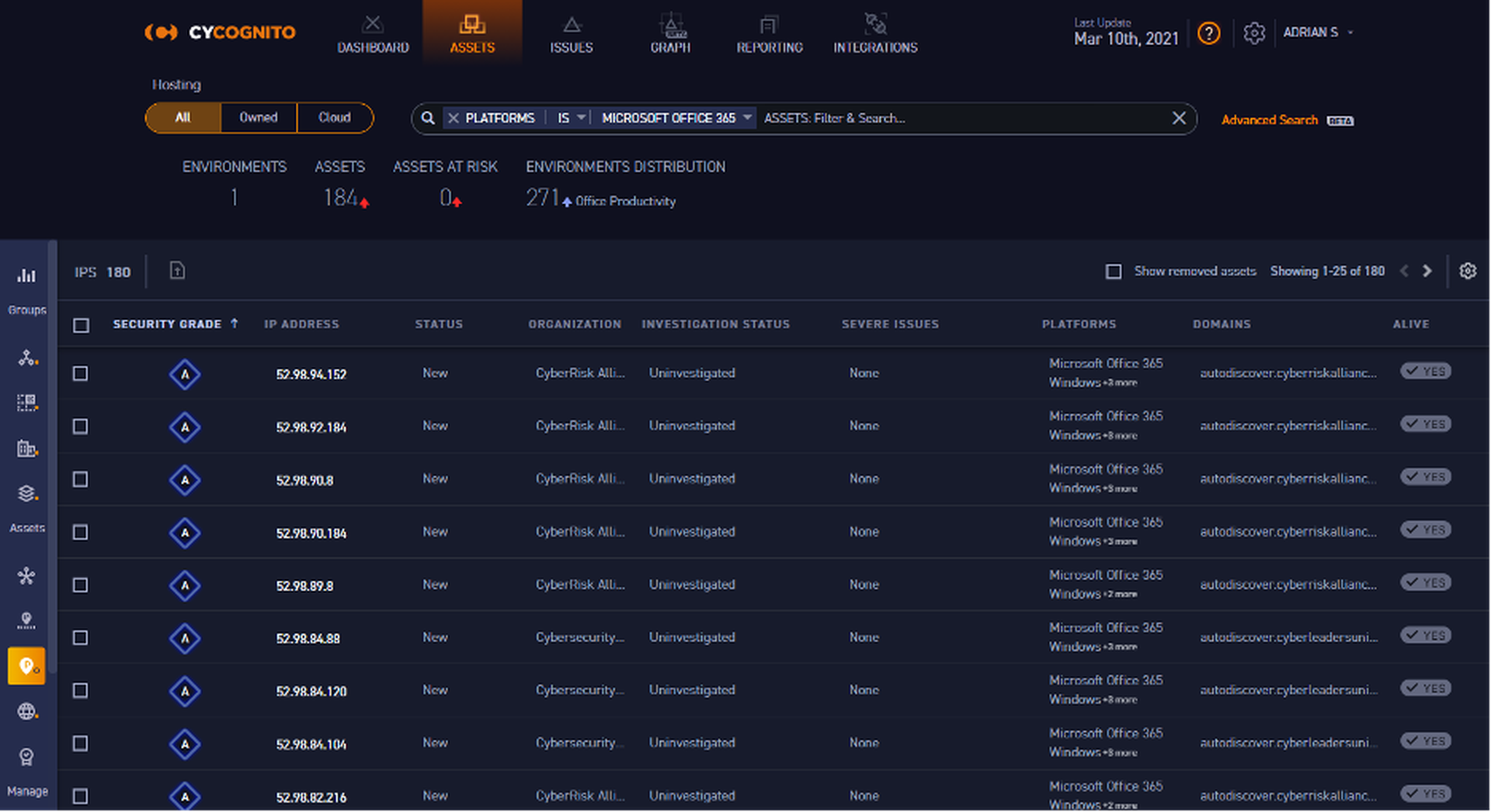Screen dimensions: 1491x812
Task: Click grade A badge for 52.98.94.152
Action: (x=185, y=374)
